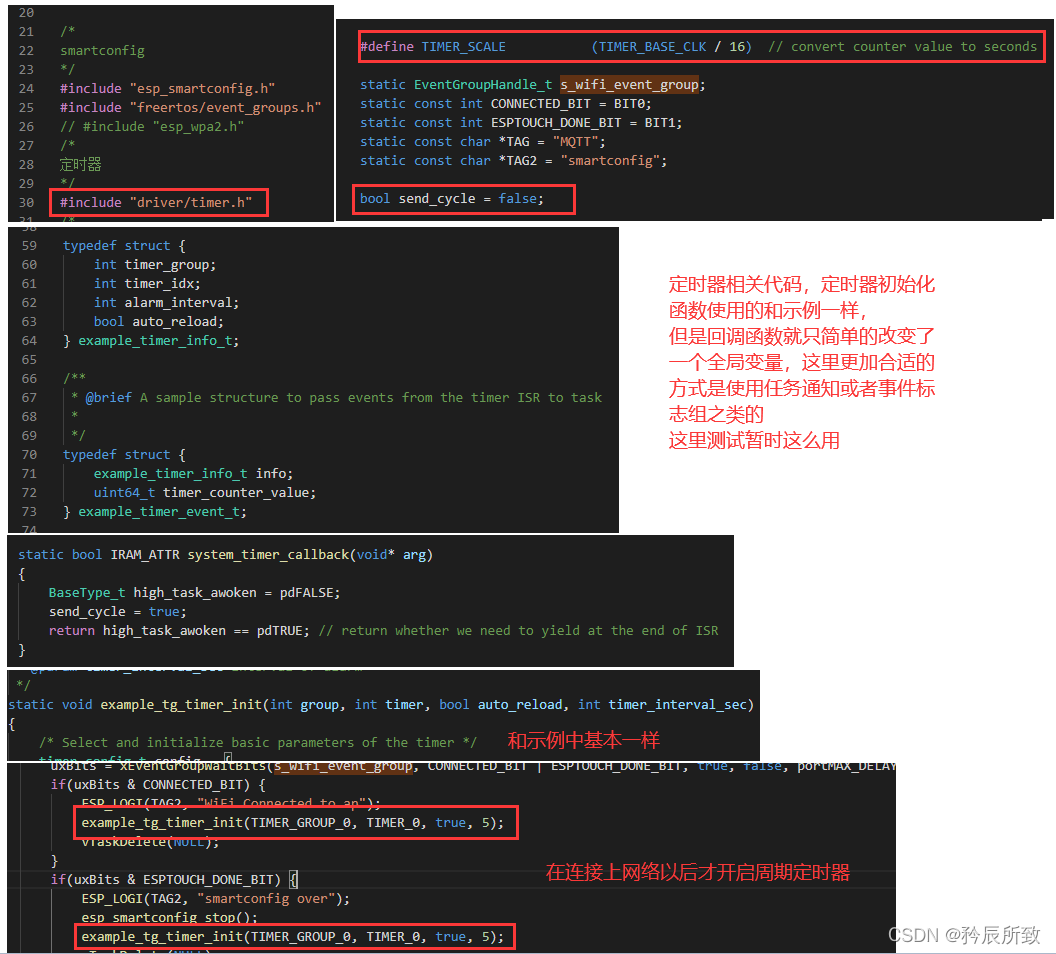The width and height of the screenshot is (1056, 954).
Task: Click the red note '和示例中基本一样'
Action: 583,740
